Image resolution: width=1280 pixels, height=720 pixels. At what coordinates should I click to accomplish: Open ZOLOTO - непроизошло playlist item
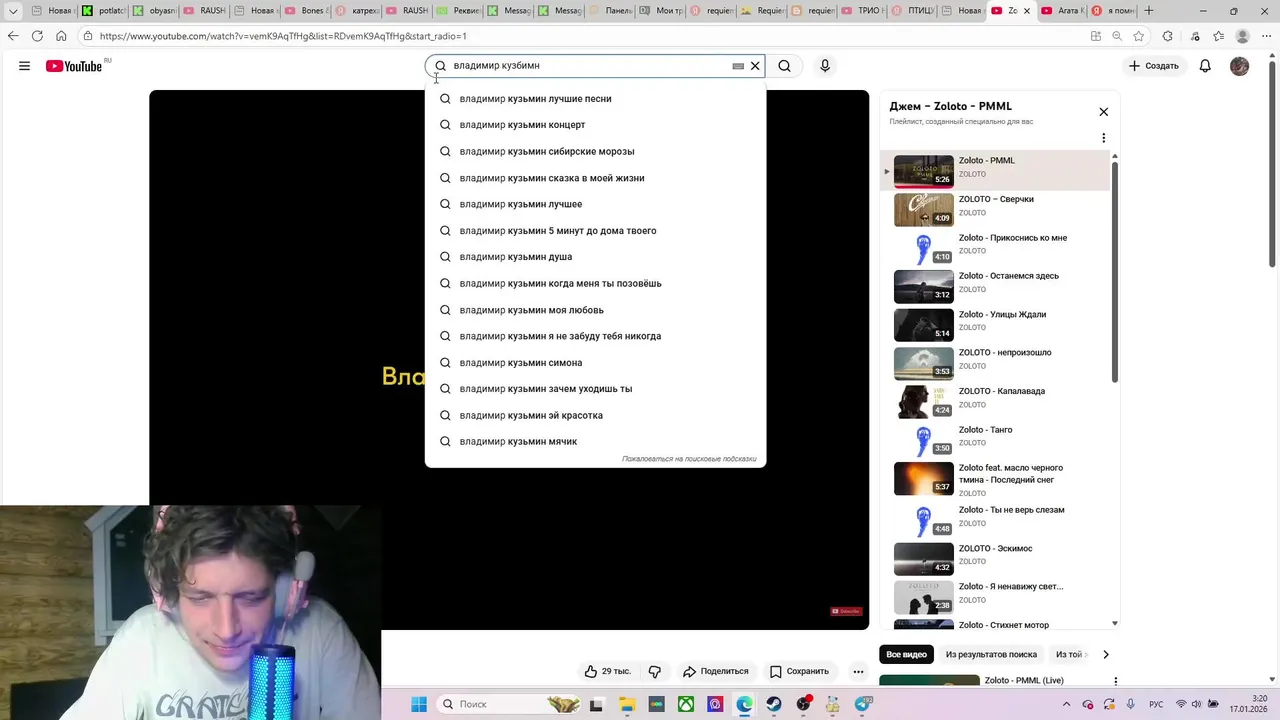click(x=995, y=363)
